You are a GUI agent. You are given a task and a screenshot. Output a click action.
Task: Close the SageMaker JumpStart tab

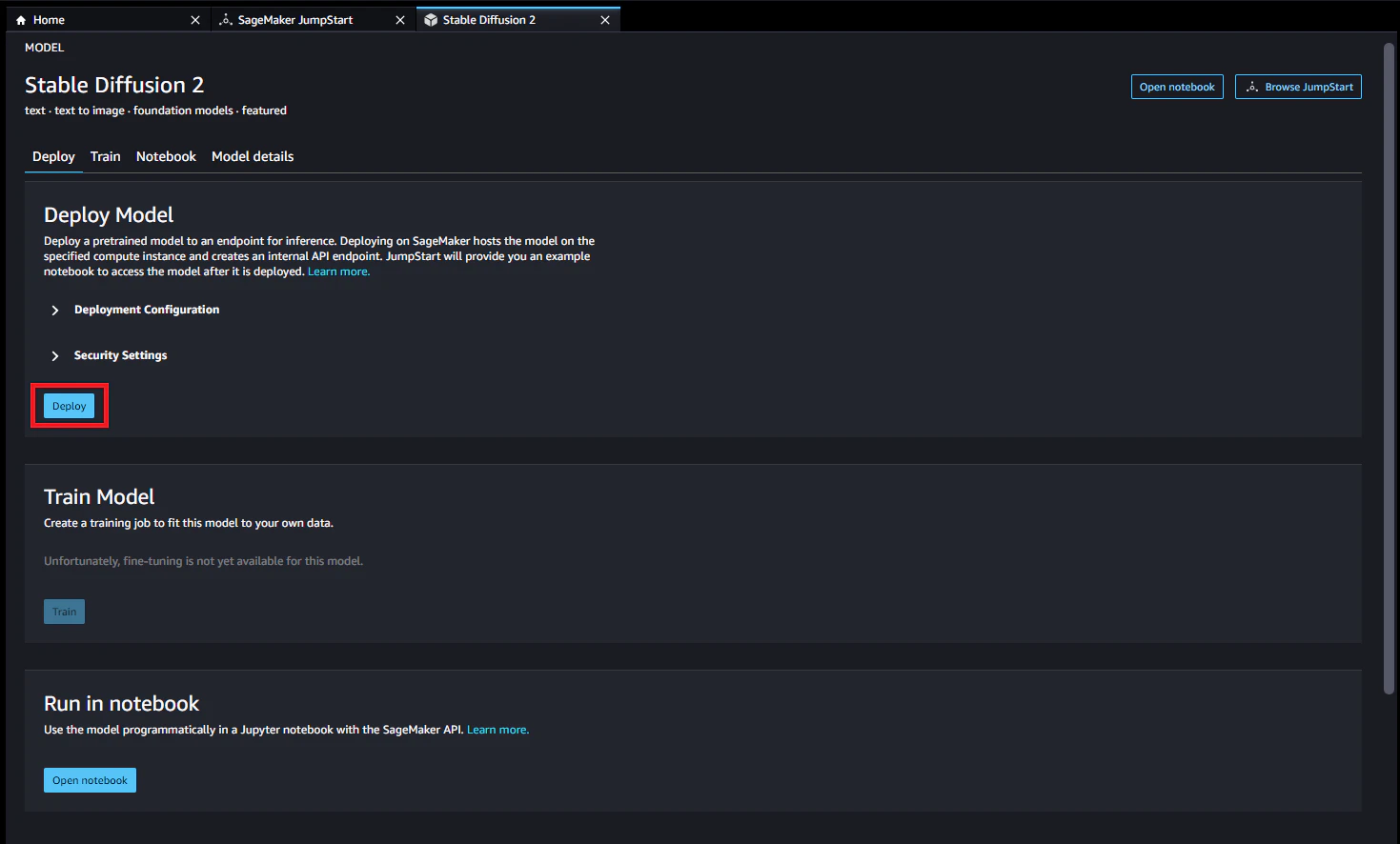[400, 20]
